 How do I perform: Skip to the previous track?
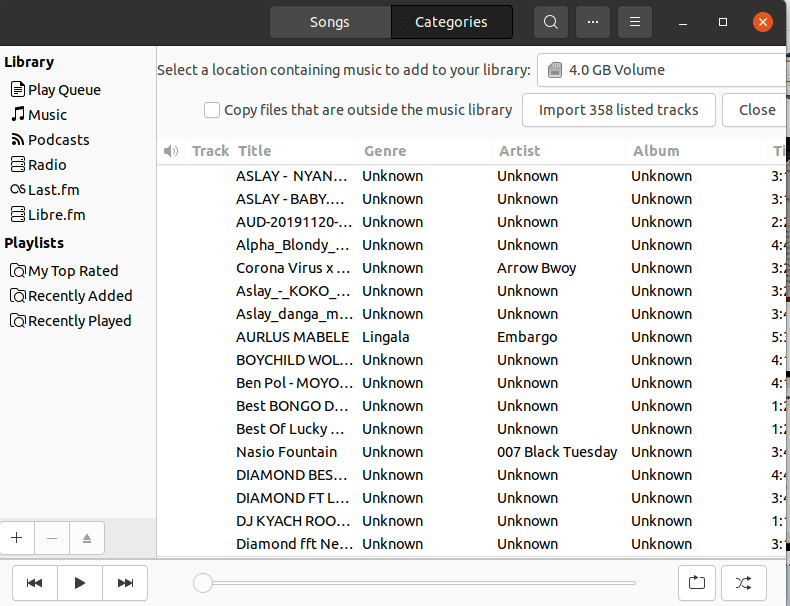click(34, 583)
